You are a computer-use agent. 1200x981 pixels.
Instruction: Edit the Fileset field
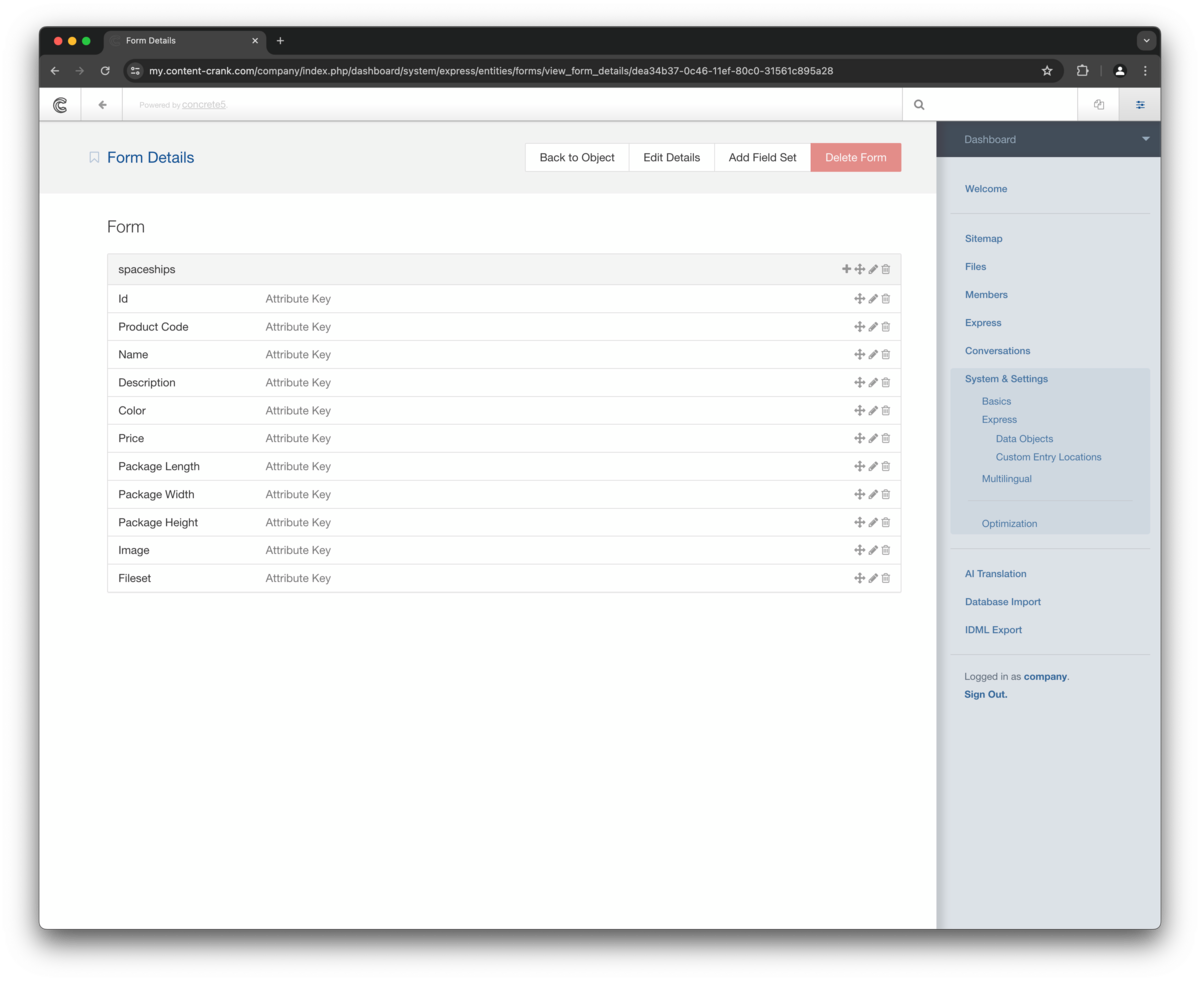(873, 579)
